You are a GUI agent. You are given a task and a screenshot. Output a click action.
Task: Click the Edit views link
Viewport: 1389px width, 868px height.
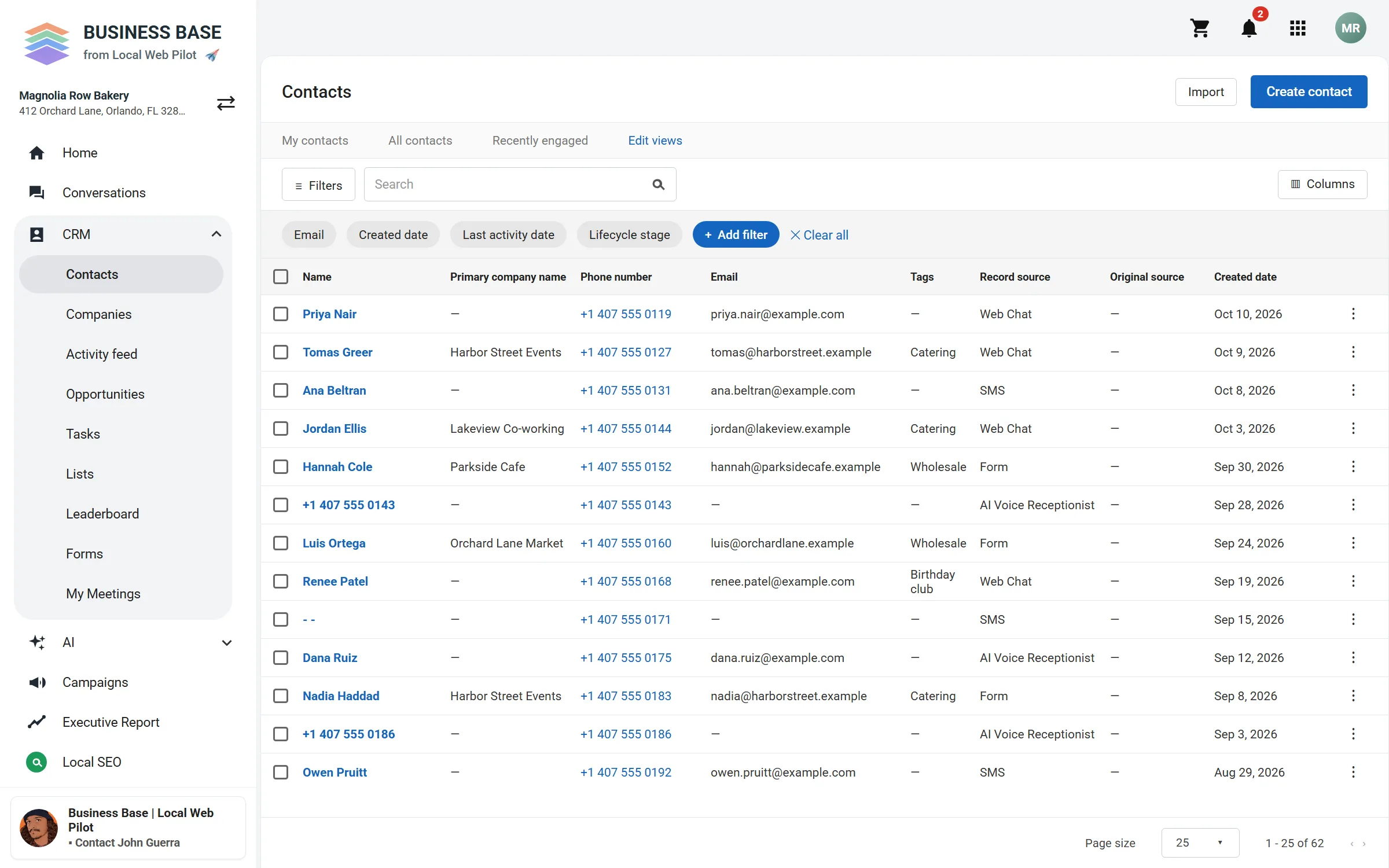655,141
